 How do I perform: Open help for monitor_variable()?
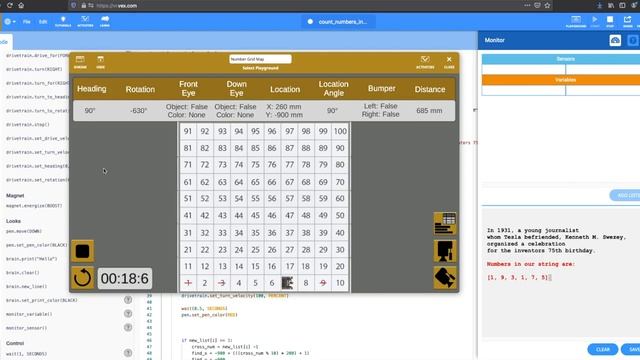(128, 314)
